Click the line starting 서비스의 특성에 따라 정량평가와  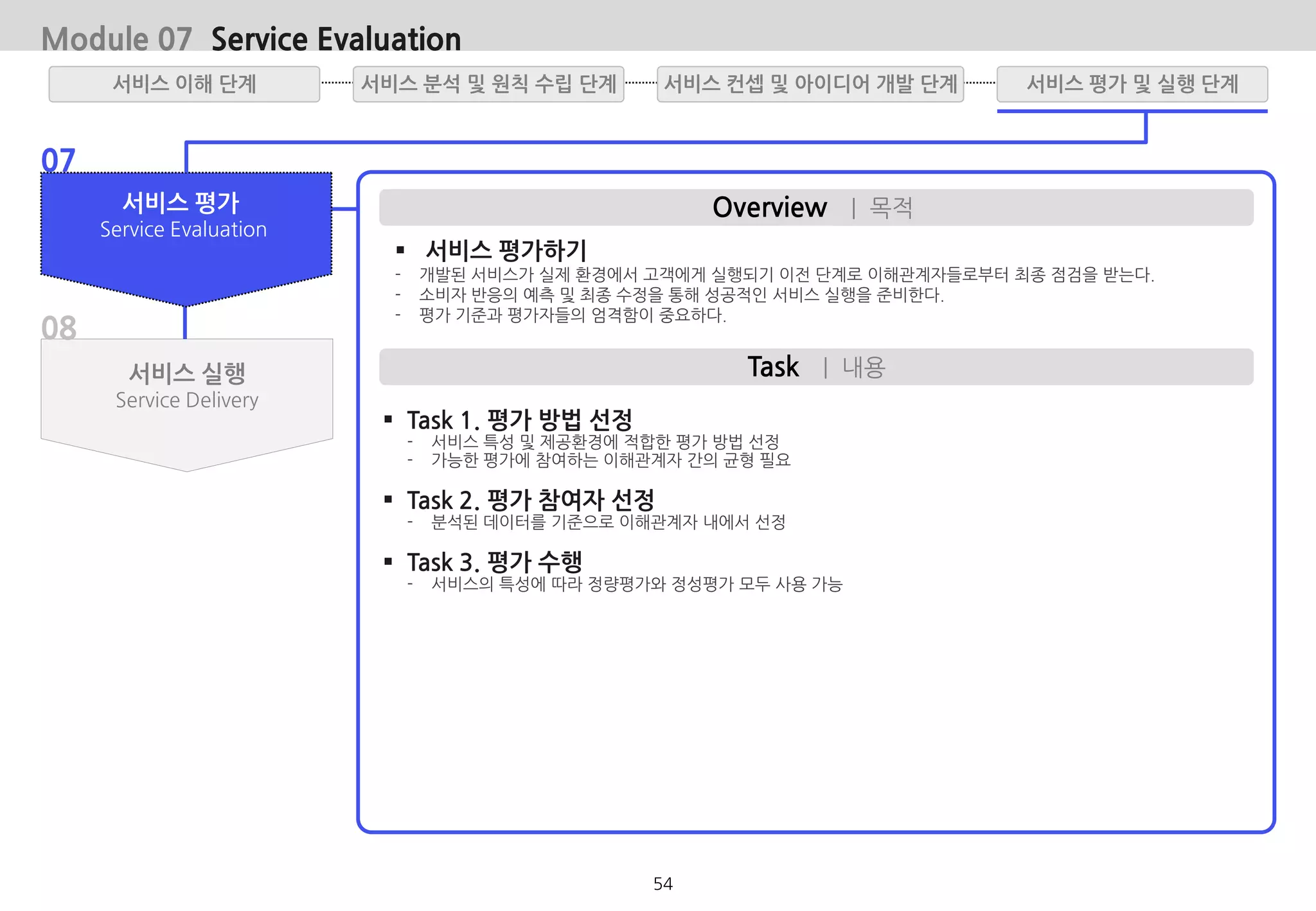(637, 584)
